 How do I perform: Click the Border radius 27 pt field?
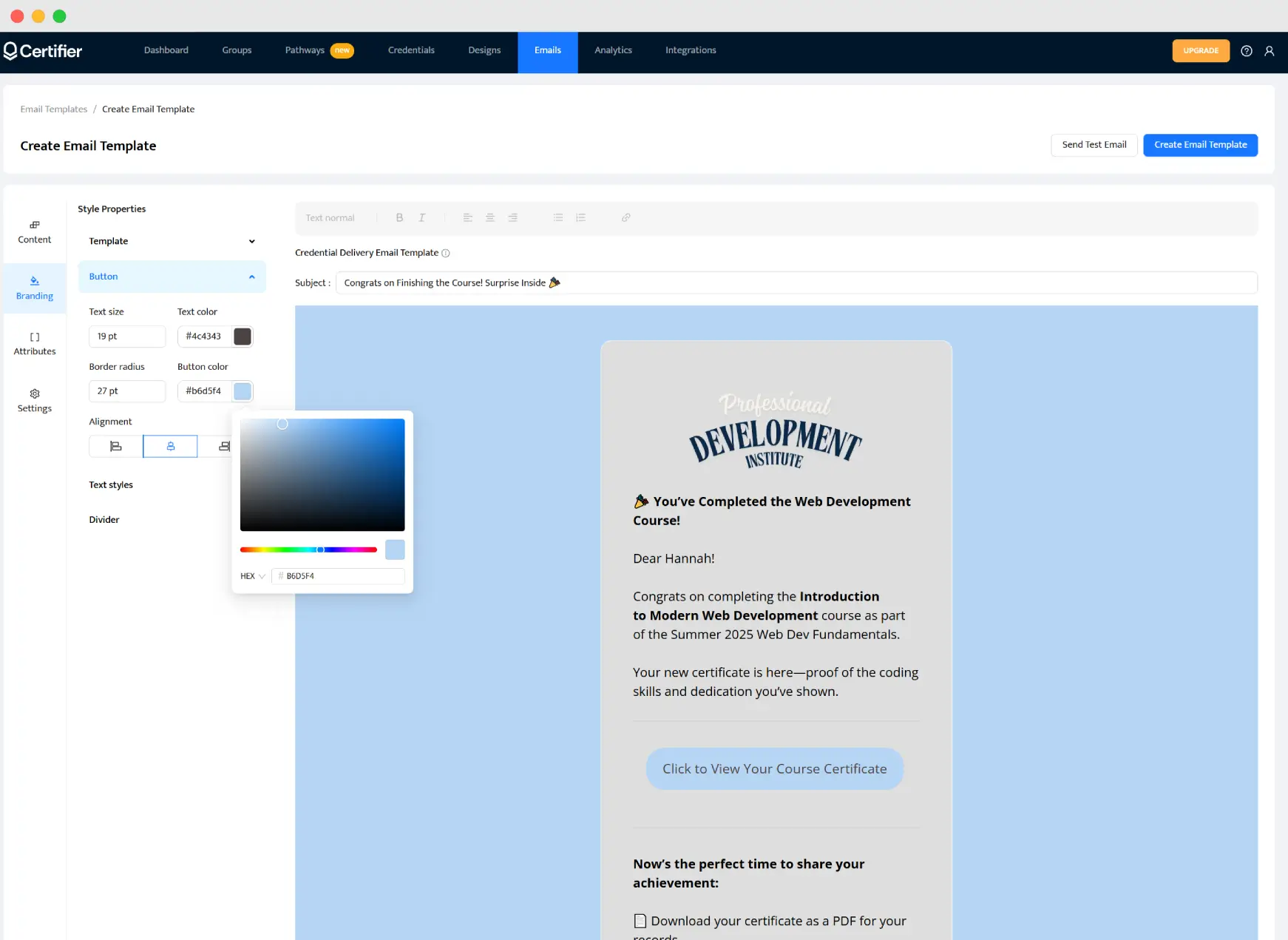[x=127, y=391]
